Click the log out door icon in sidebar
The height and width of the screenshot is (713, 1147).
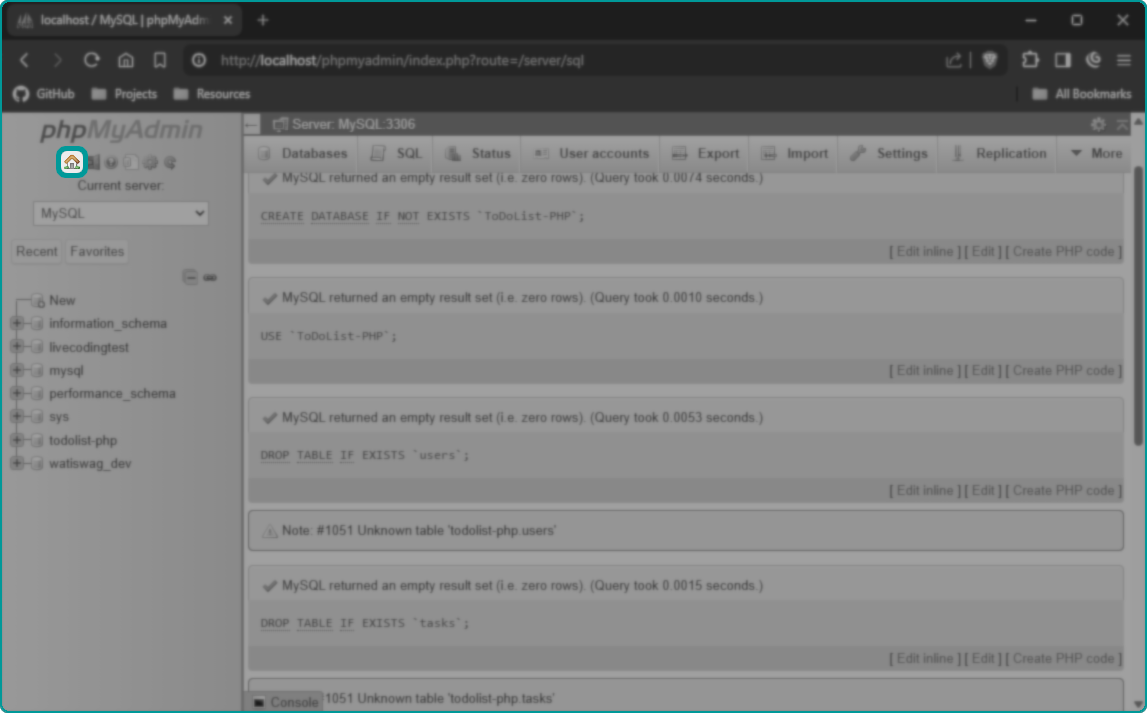tap(92, 162)
